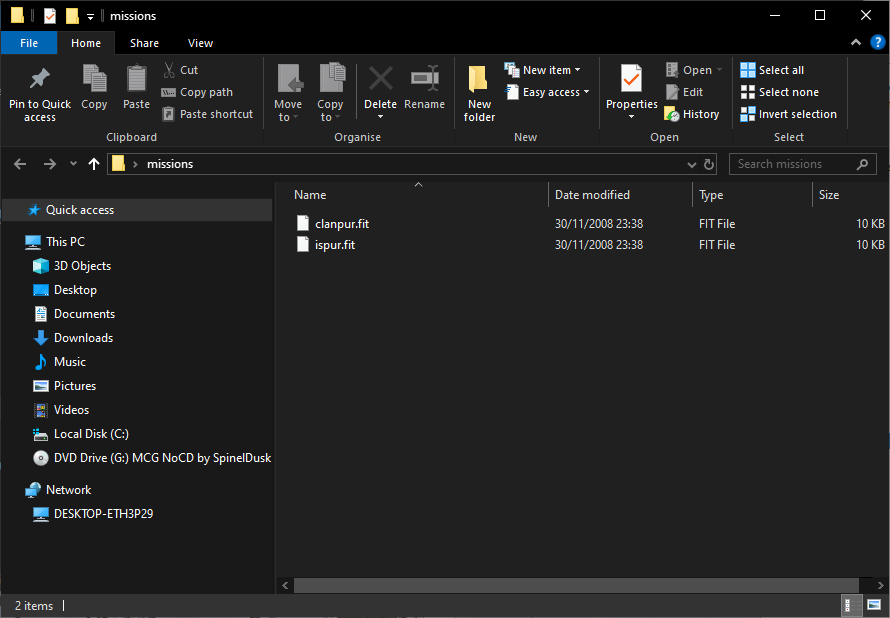
Task: Click the Cut scissors icon
Action: [169, 70]
